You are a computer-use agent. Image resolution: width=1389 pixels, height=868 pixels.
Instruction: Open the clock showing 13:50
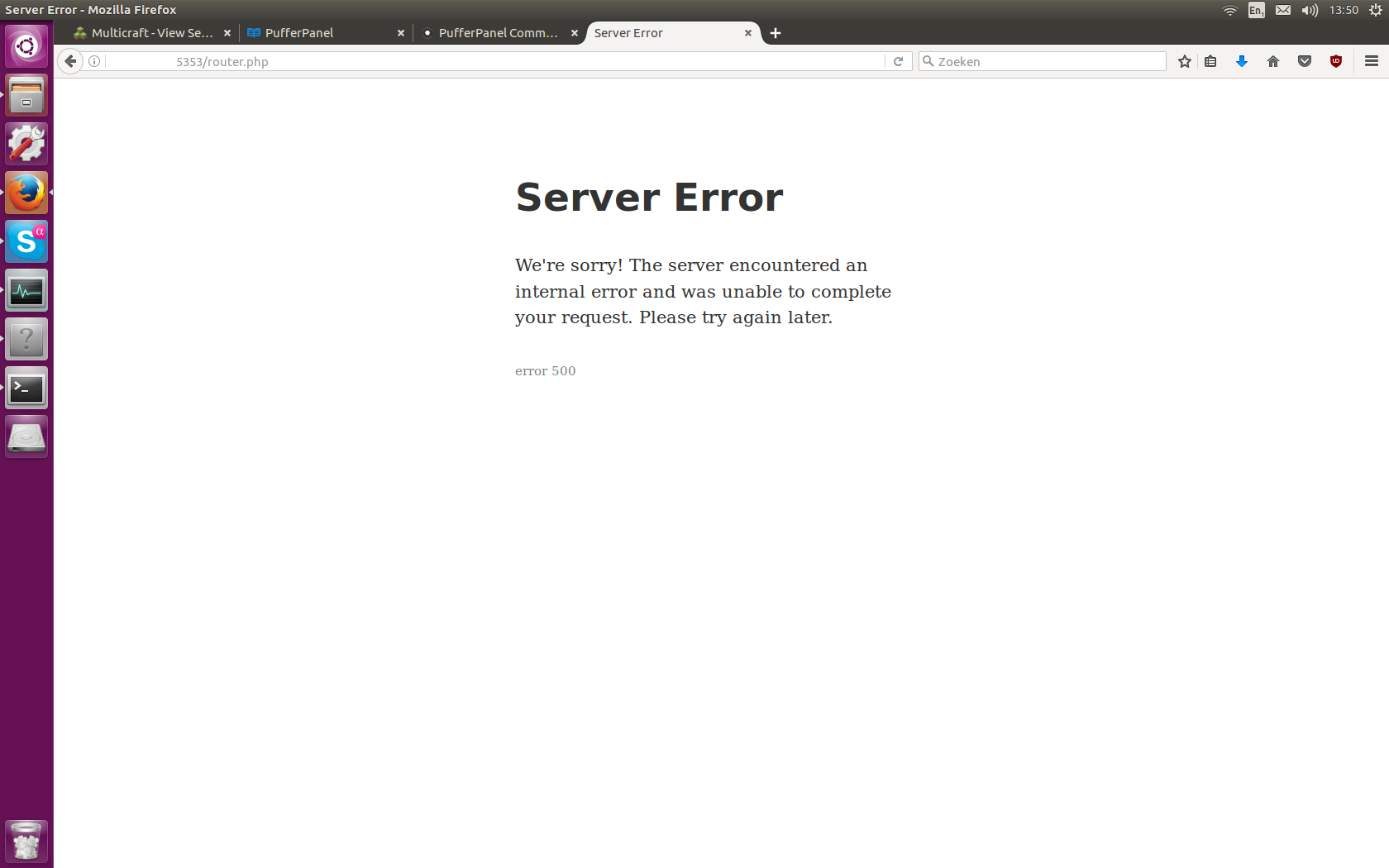[1344, 10]
